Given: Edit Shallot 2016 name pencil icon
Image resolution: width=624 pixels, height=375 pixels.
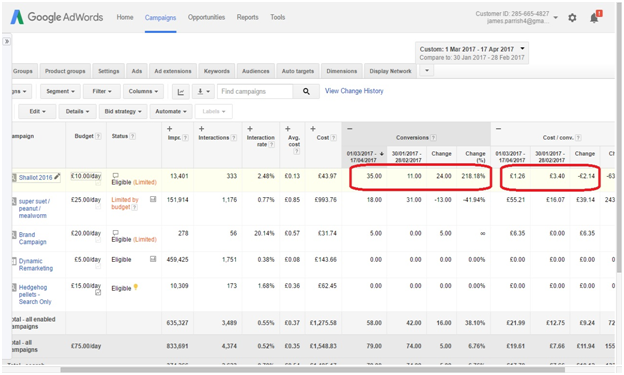Looking at the screenshot, I should (57, 176).
